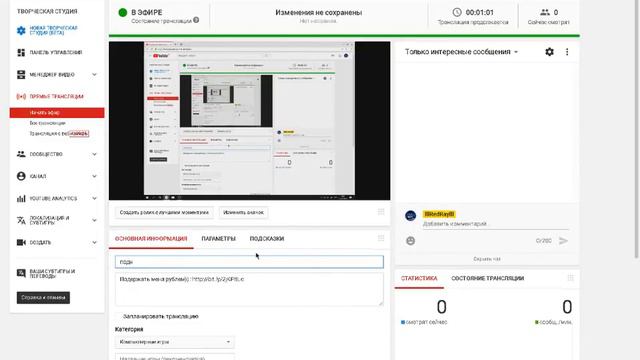
Task: Click the YouTube Analytics bar chart icon
Action: pyautogui.click(x=21, y=198)
